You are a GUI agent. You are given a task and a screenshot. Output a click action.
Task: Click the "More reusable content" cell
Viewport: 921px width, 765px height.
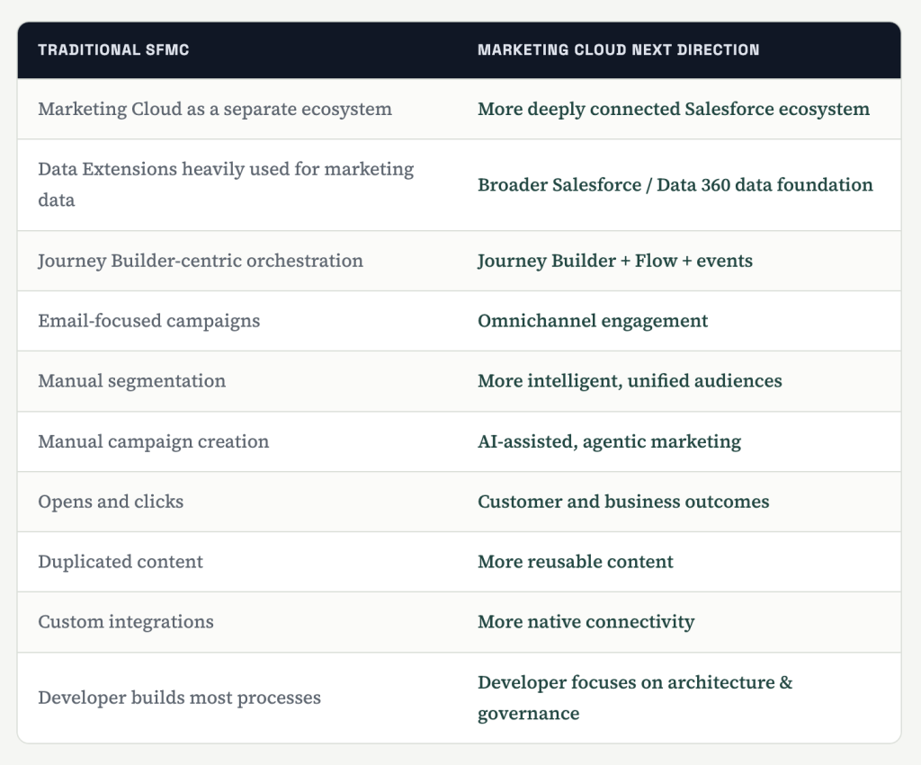click(x=575, y=562)
